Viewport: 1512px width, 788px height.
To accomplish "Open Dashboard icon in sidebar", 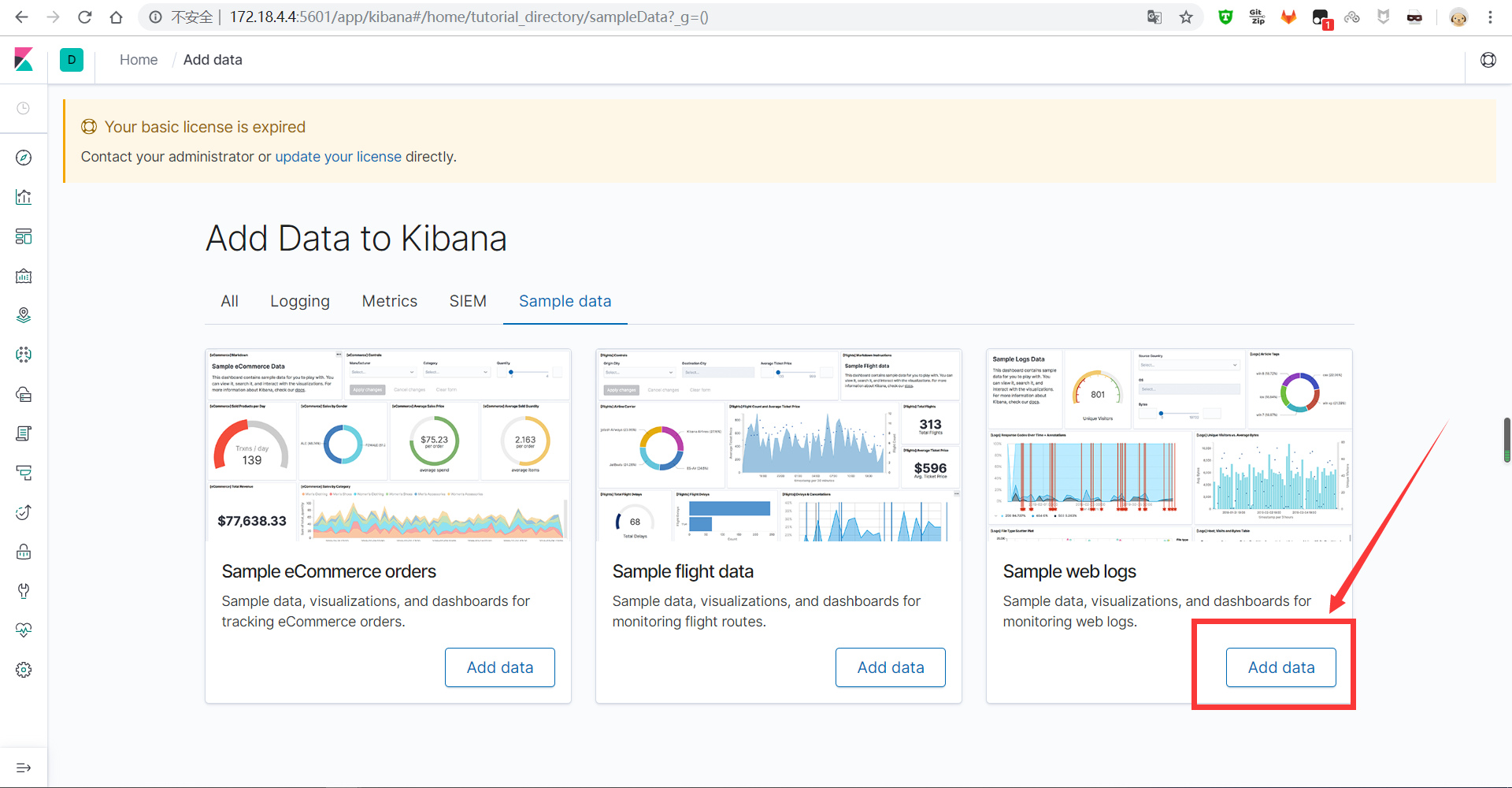I will click(x=24, y=236).
